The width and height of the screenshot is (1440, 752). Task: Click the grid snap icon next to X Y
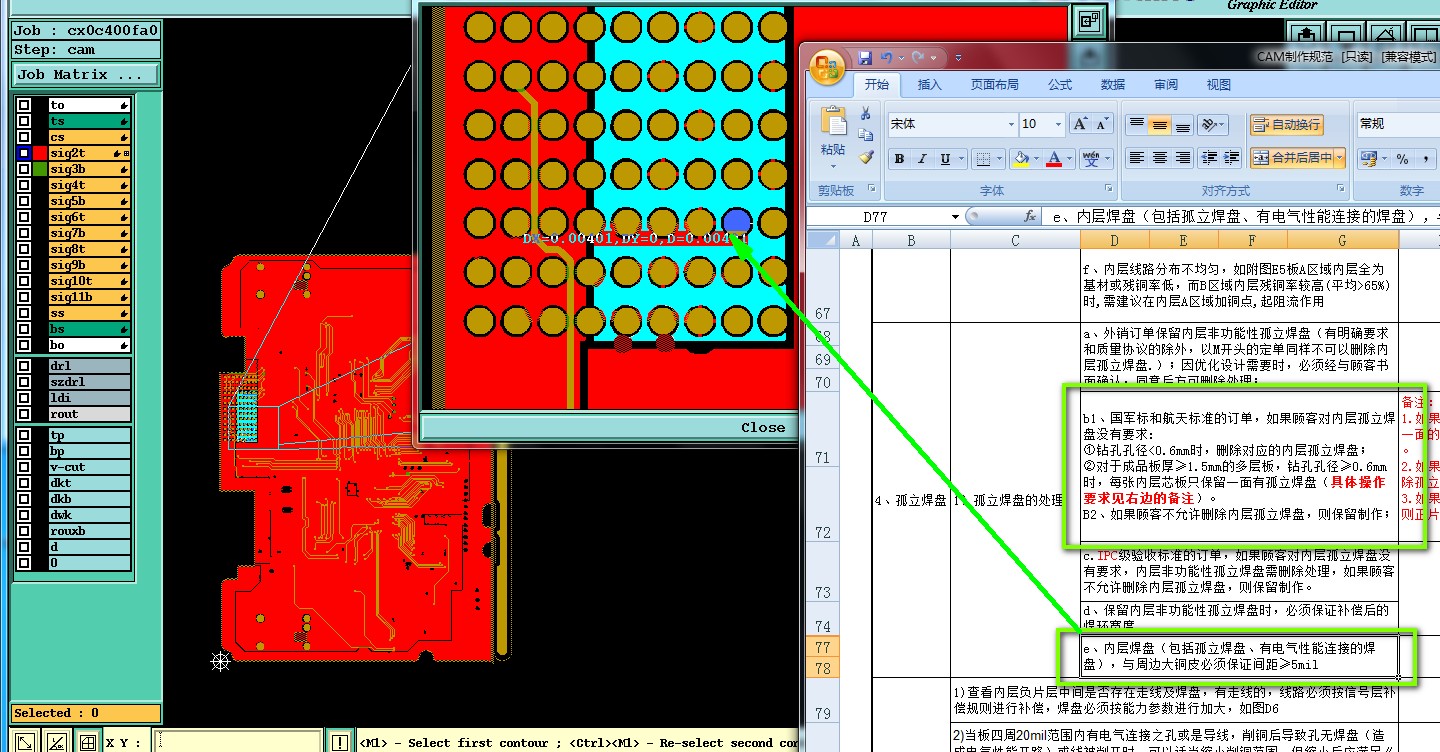(88, 742)
